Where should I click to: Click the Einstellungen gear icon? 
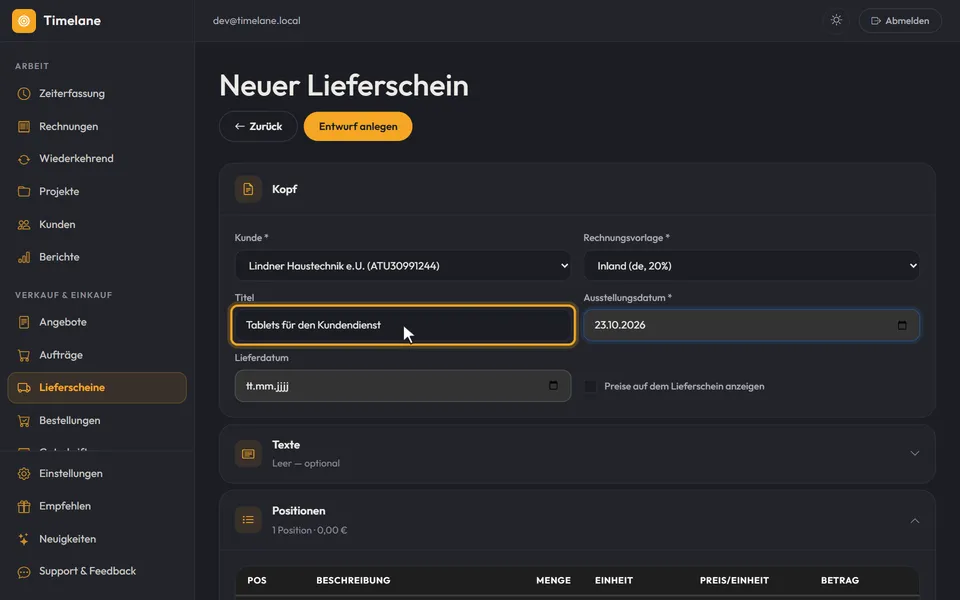coord(24,473)
